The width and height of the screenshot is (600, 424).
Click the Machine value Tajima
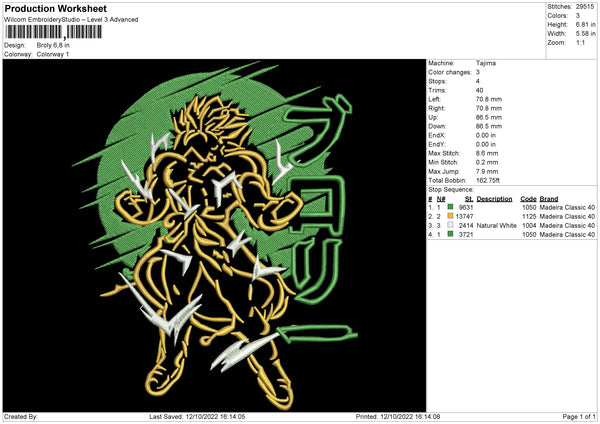tap(486, 63)
